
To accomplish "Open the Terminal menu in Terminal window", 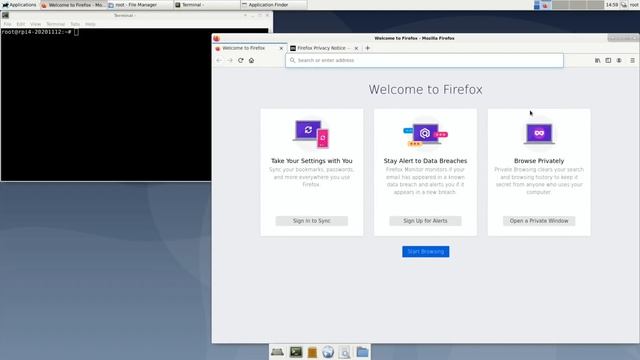I will [56, 24].
